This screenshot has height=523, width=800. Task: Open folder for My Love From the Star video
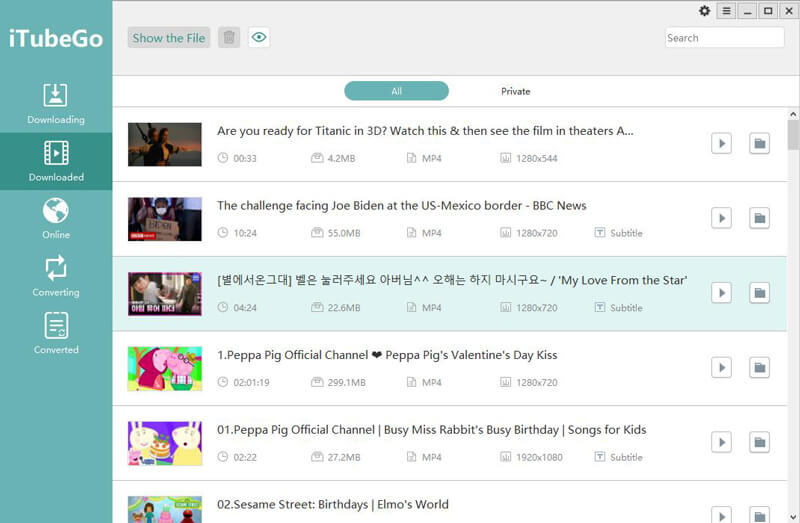(x=759, y=293)
